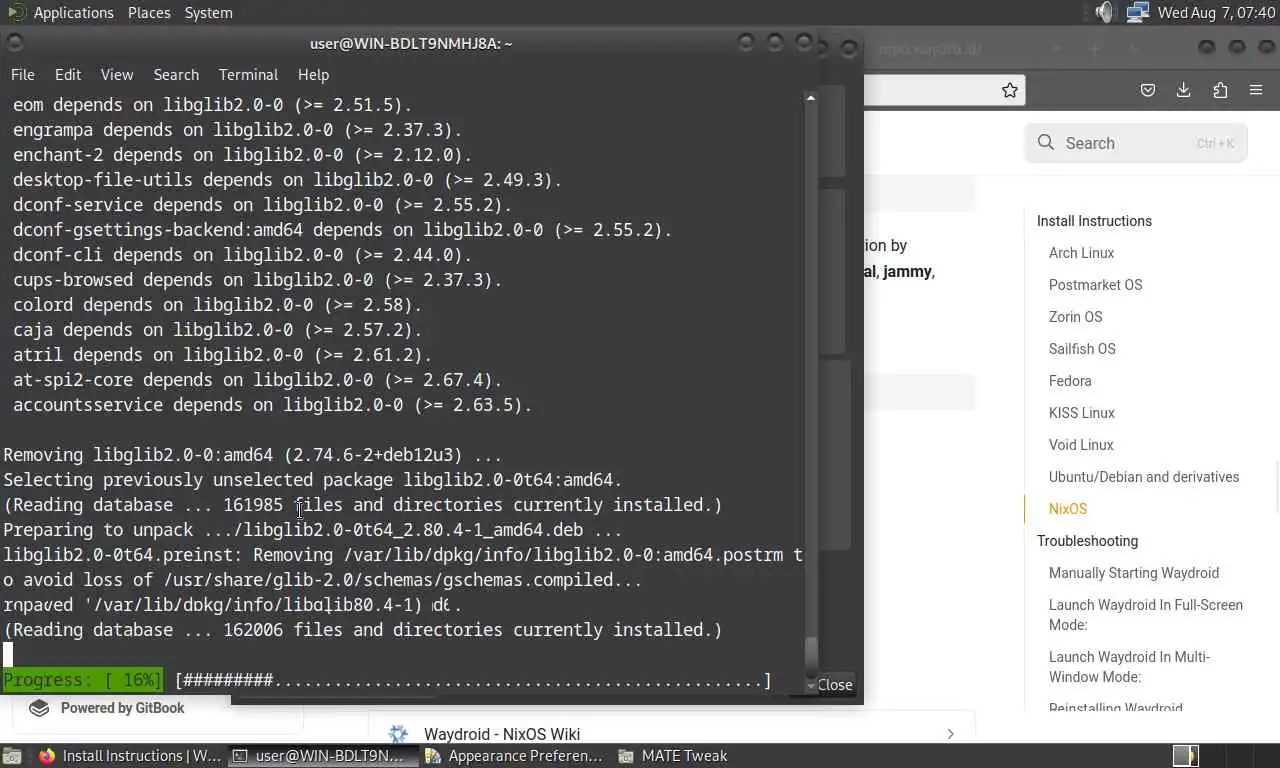Click the volume speaker icon in the panel
The height and width of the screenshot is (768, 1280).
tap(1103, 13)
